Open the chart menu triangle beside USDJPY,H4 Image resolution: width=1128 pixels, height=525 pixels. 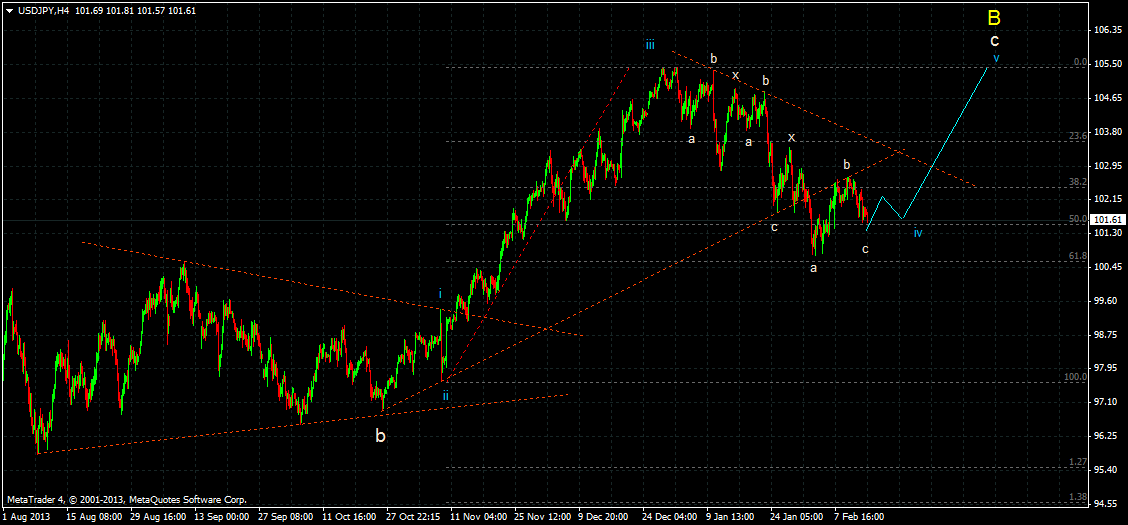point(9,12)
